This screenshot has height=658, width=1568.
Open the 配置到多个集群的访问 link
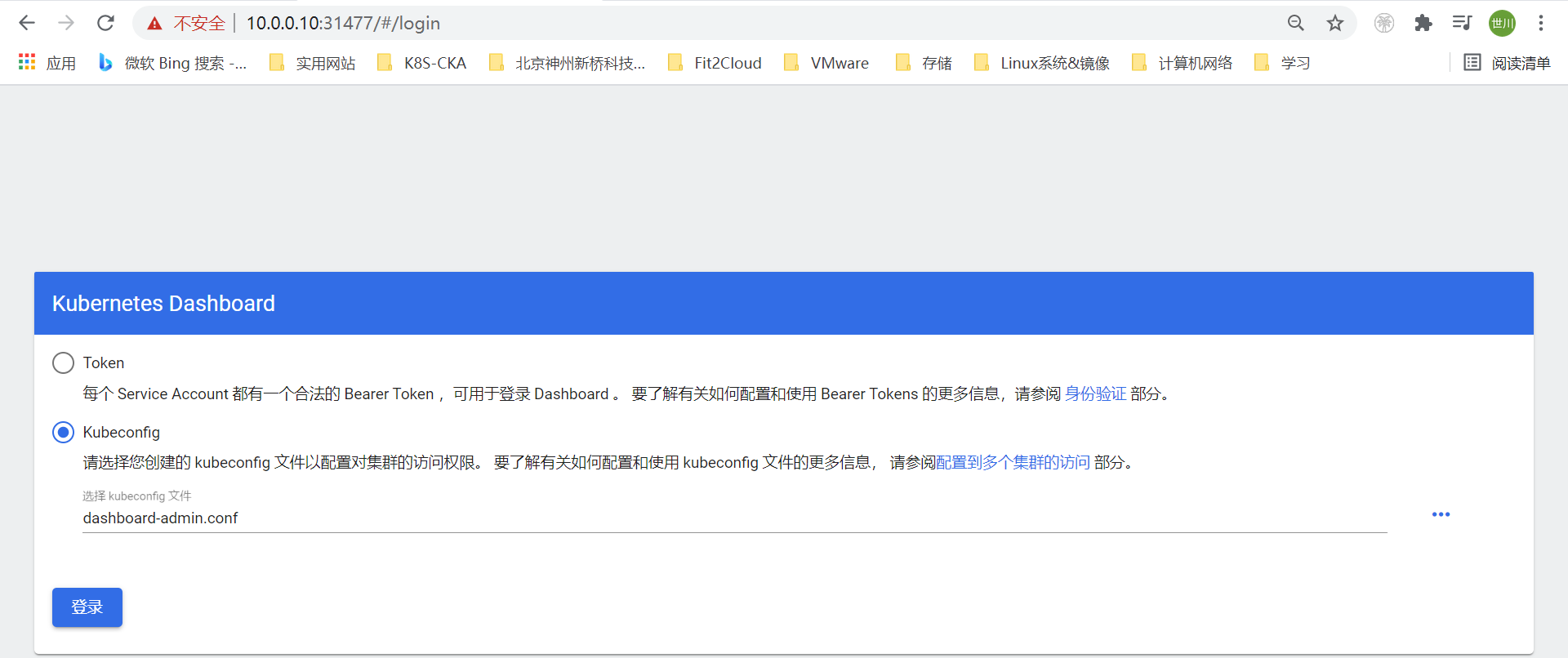(x=1013, y=462)
